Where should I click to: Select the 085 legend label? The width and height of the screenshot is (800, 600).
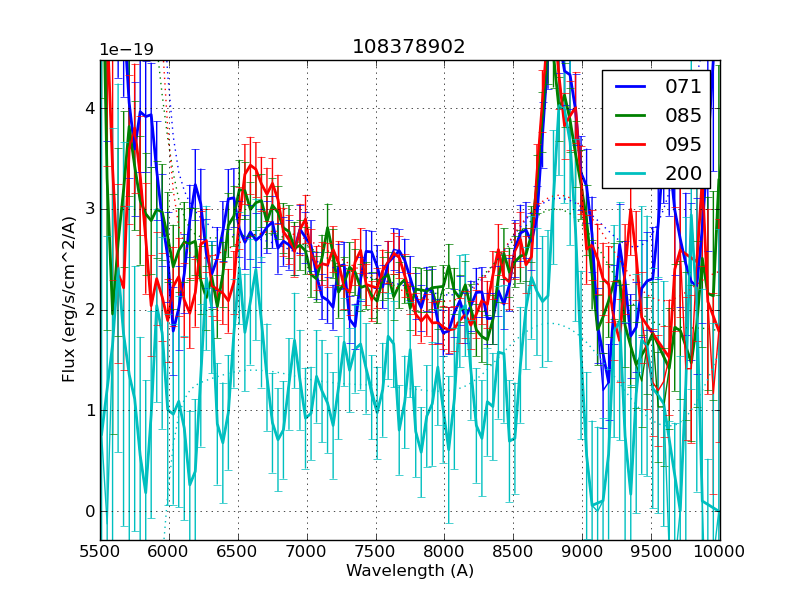(x=683, y=115)
